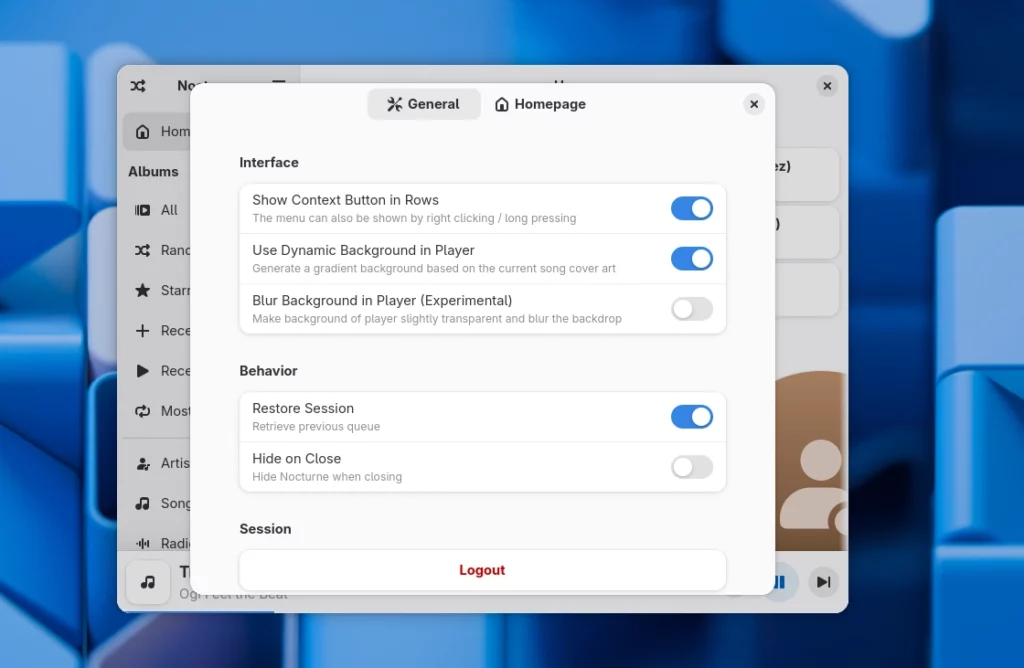
Task: Enable Blur Background in Player switch
Action: click(x=691, y=309)
